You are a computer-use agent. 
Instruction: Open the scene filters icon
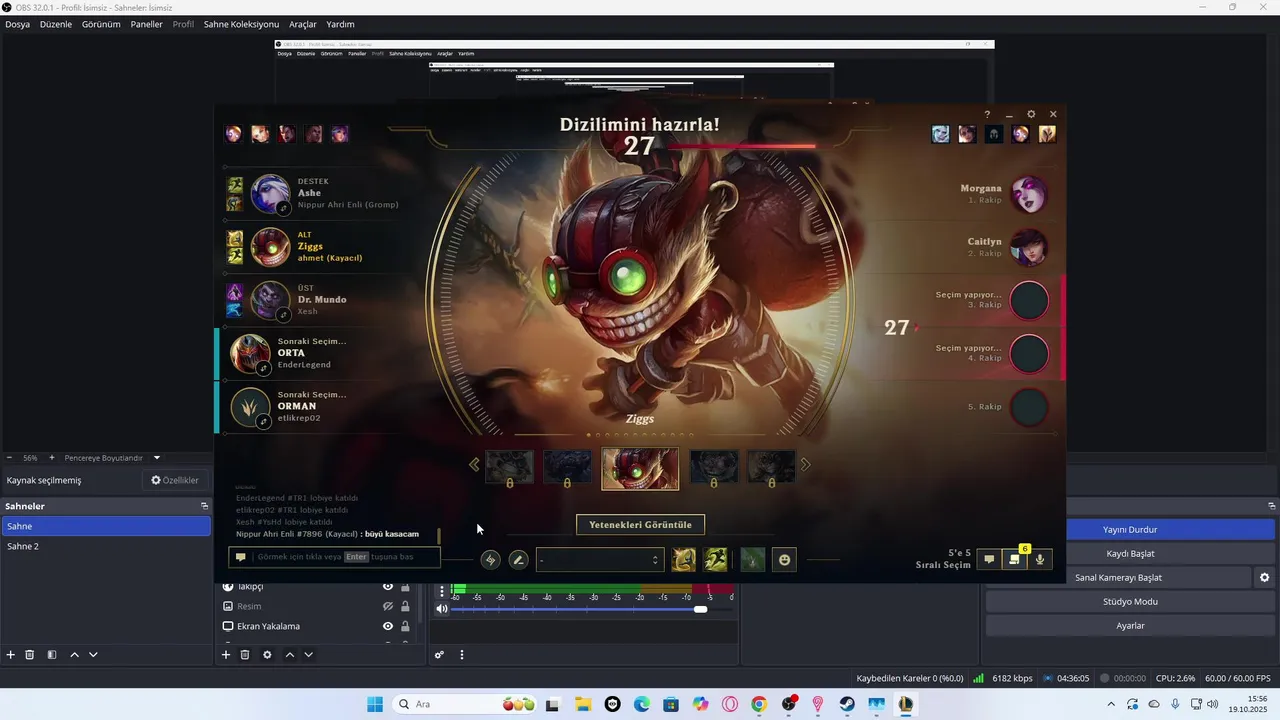point(51,655)
